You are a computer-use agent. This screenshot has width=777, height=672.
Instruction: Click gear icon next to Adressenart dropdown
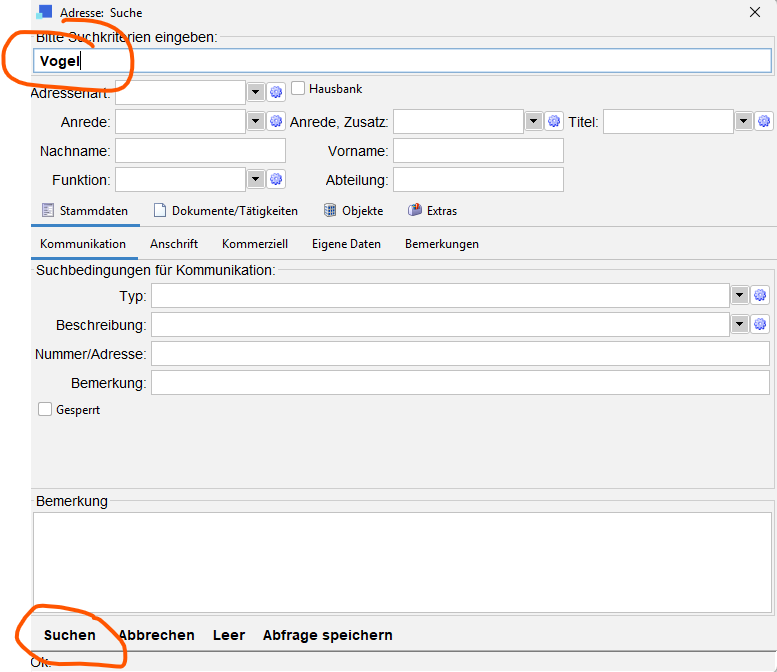tap(277, 92)
